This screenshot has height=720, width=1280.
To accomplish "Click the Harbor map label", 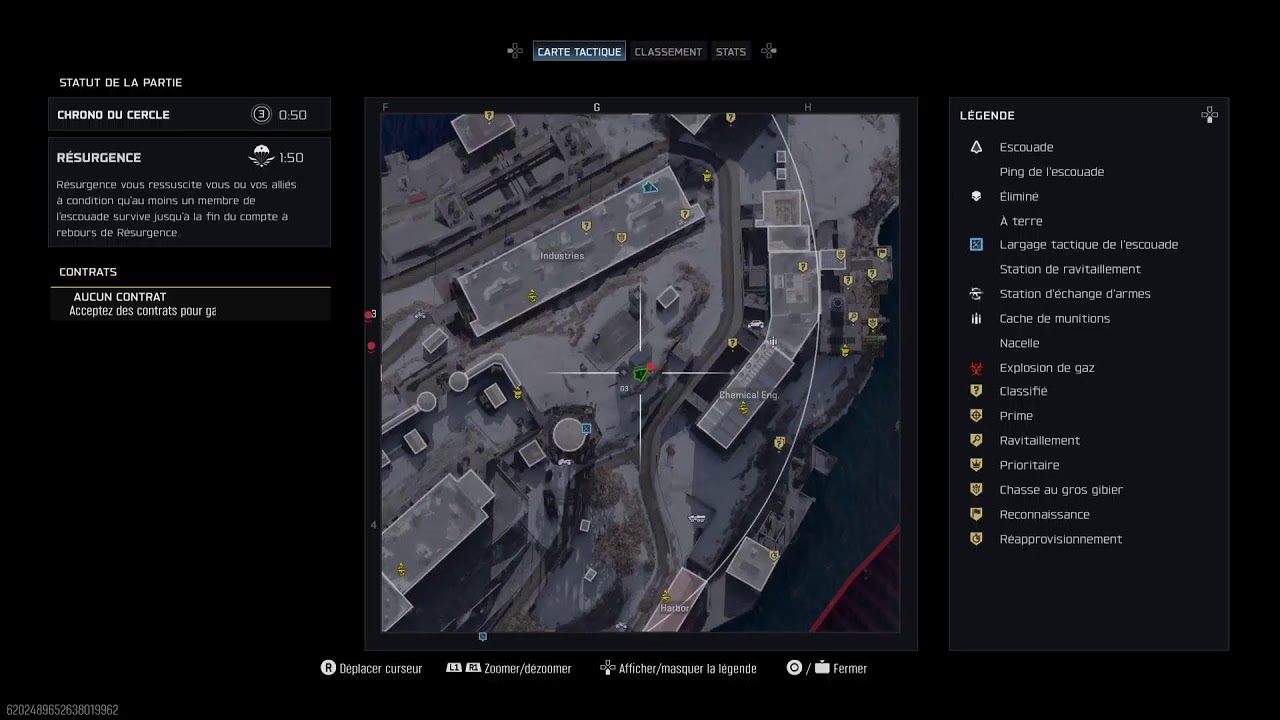I will 675,608.
